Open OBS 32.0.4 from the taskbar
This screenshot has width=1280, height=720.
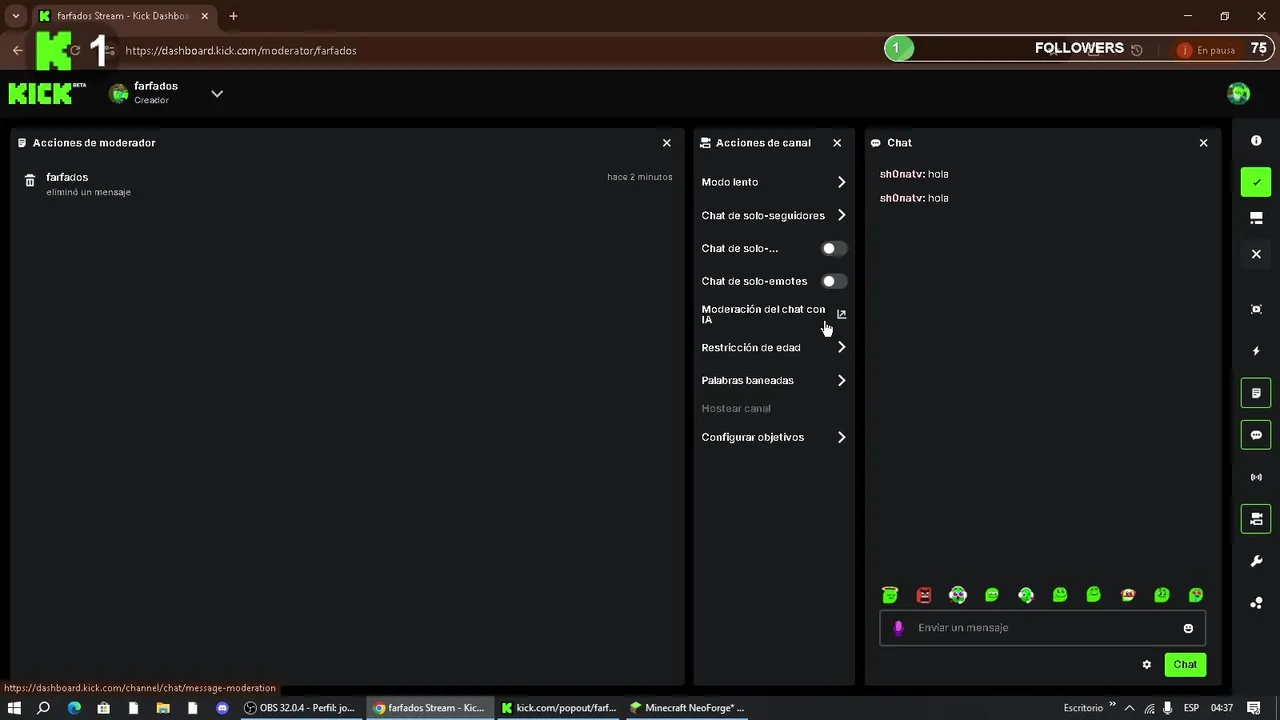pyautogui.click(x=300, y=708)
